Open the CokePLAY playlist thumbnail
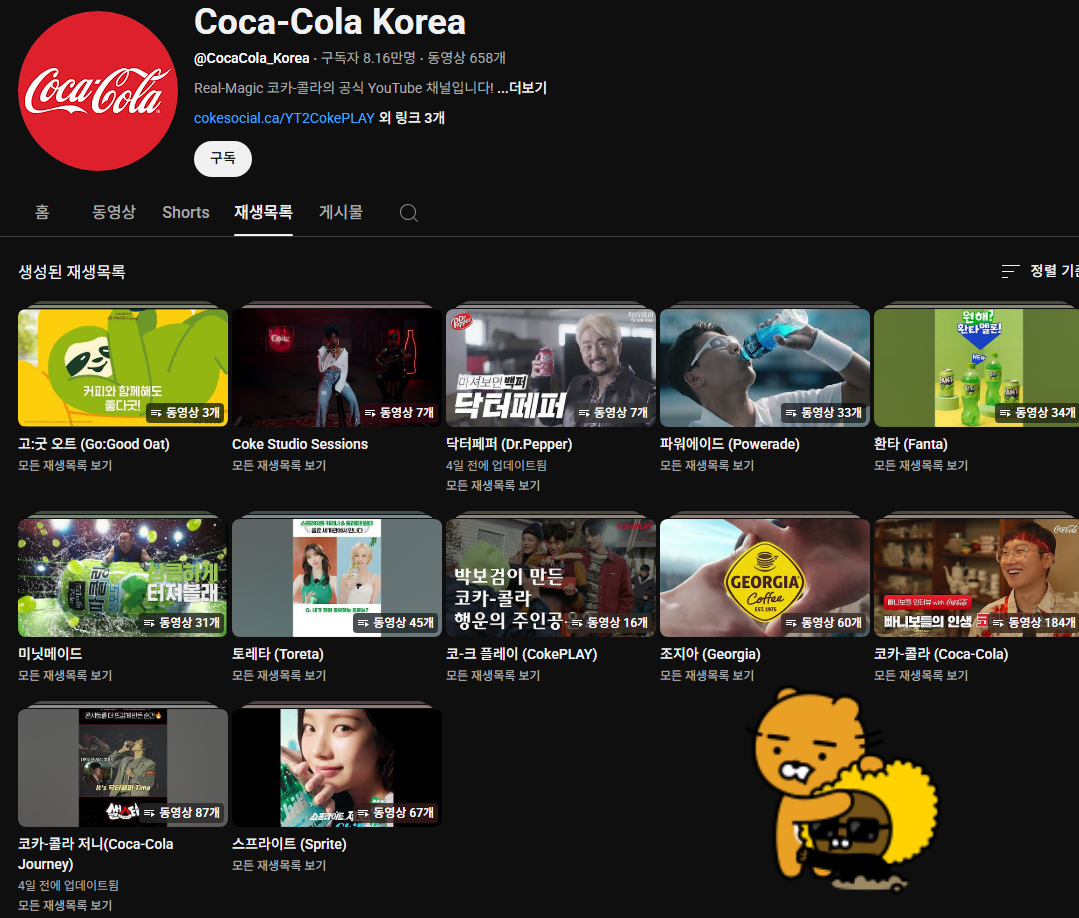Screen dimensions: 1079x918 point(551,577)
